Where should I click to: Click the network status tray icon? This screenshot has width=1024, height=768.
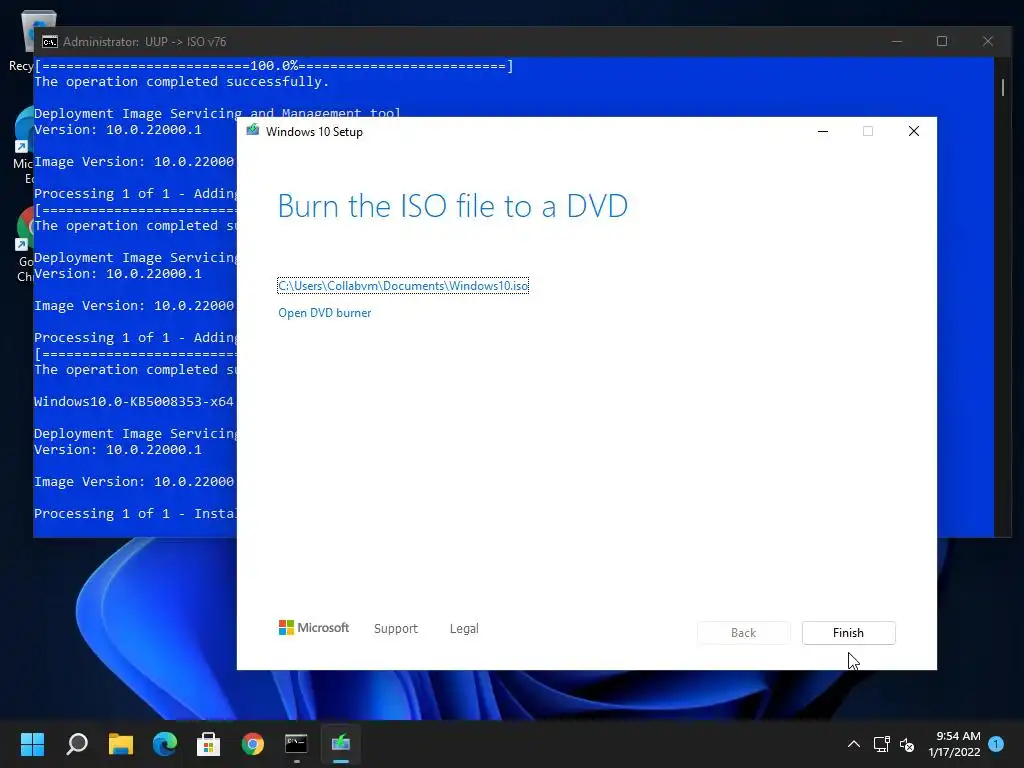(882, 744)
